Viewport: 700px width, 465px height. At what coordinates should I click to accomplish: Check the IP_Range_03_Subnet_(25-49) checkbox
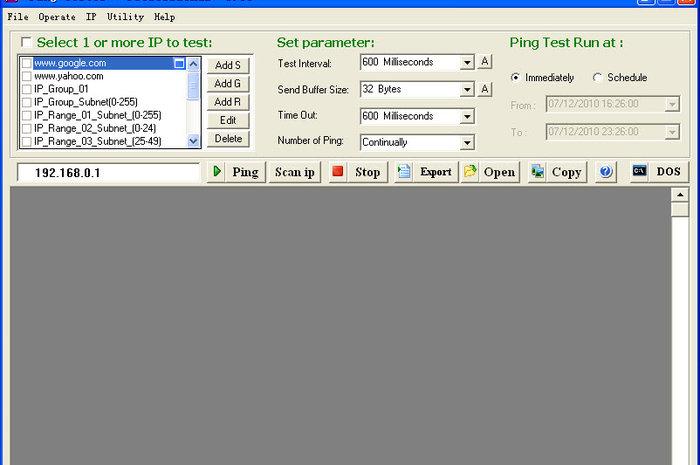27,141
